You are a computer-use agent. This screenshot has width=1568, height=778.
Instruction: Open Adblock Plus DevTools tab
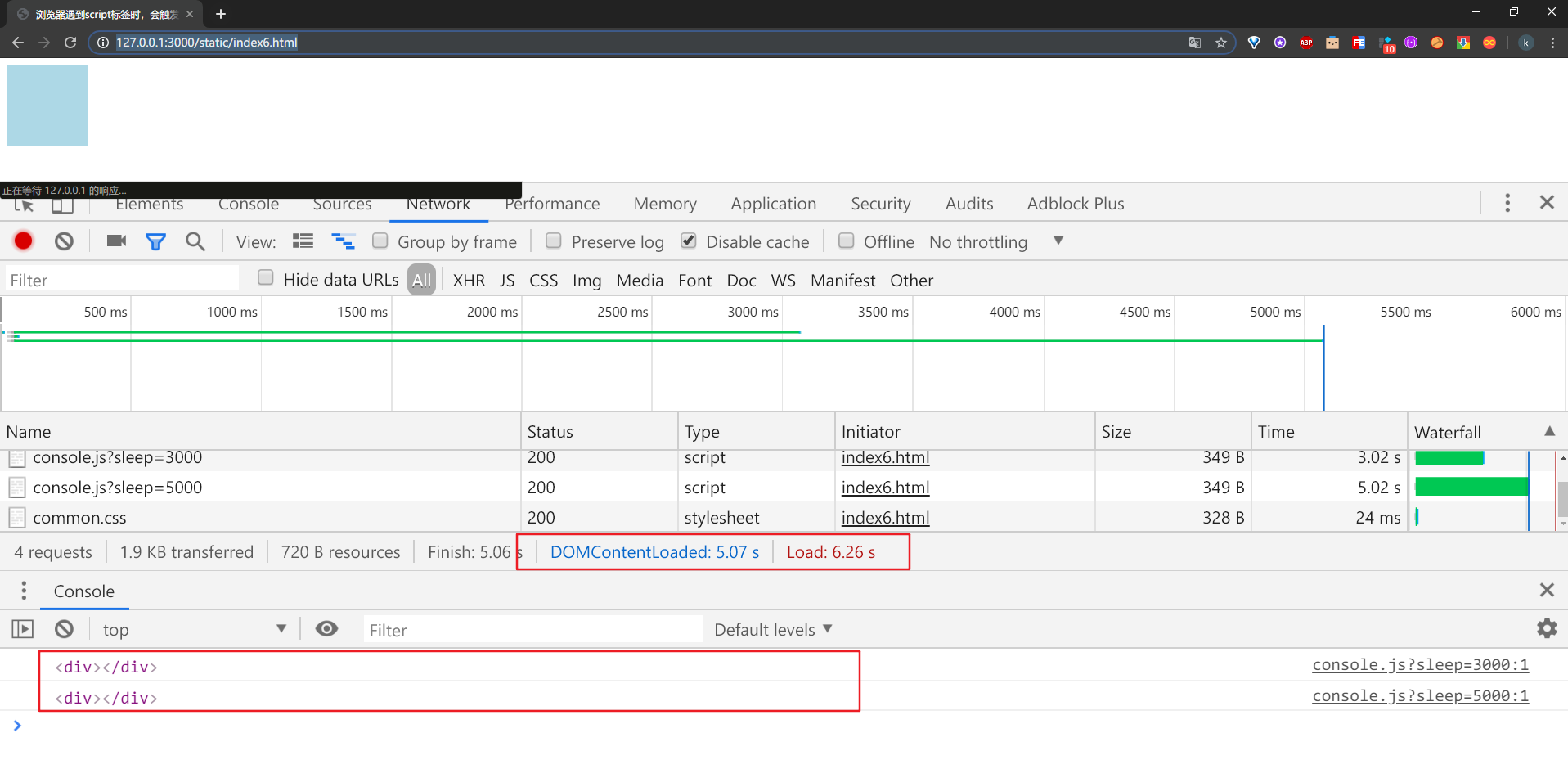pyautogui.click(x=1076, y=204)
